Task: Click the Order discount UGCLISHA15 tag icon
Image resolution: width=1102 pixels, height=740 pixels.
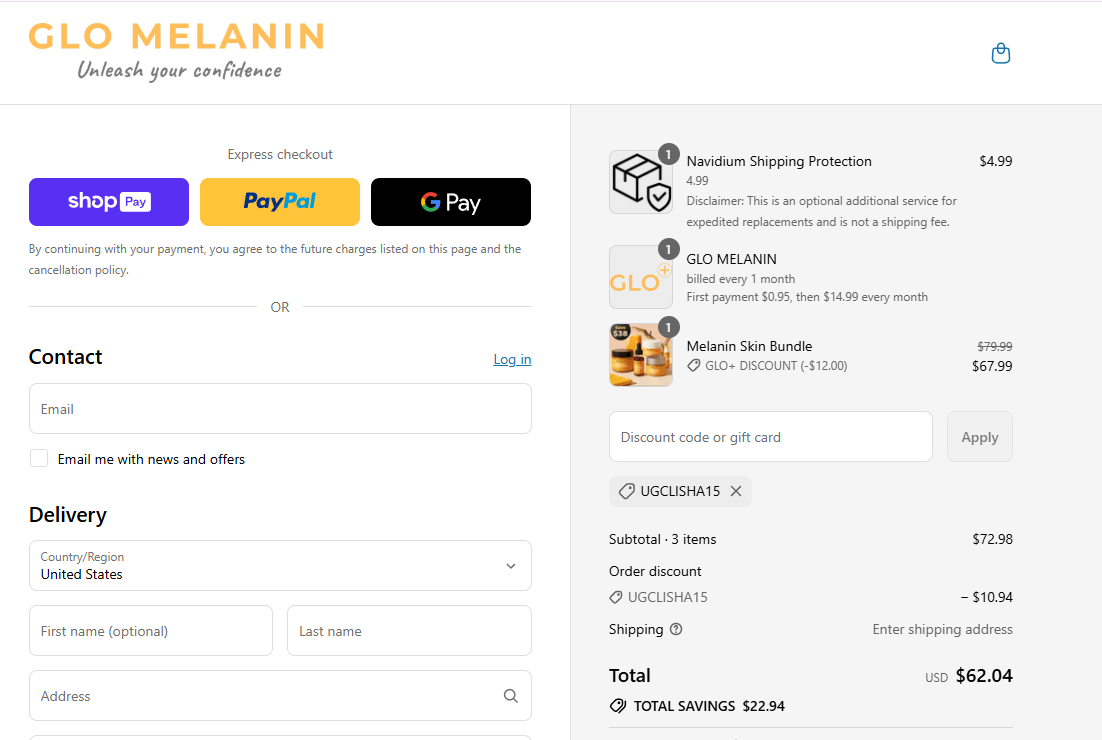Action: click(616, 597)
